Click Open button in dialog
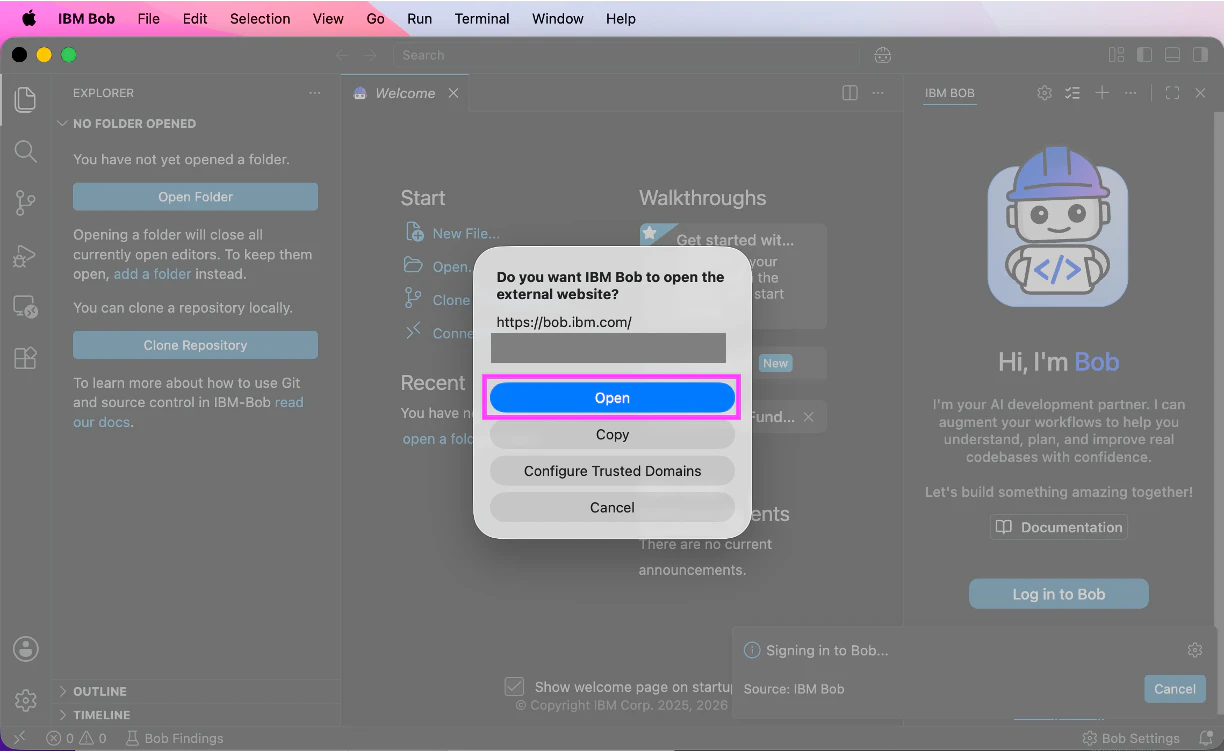This screenshot has height=752, width=1224. pos(612,398)
